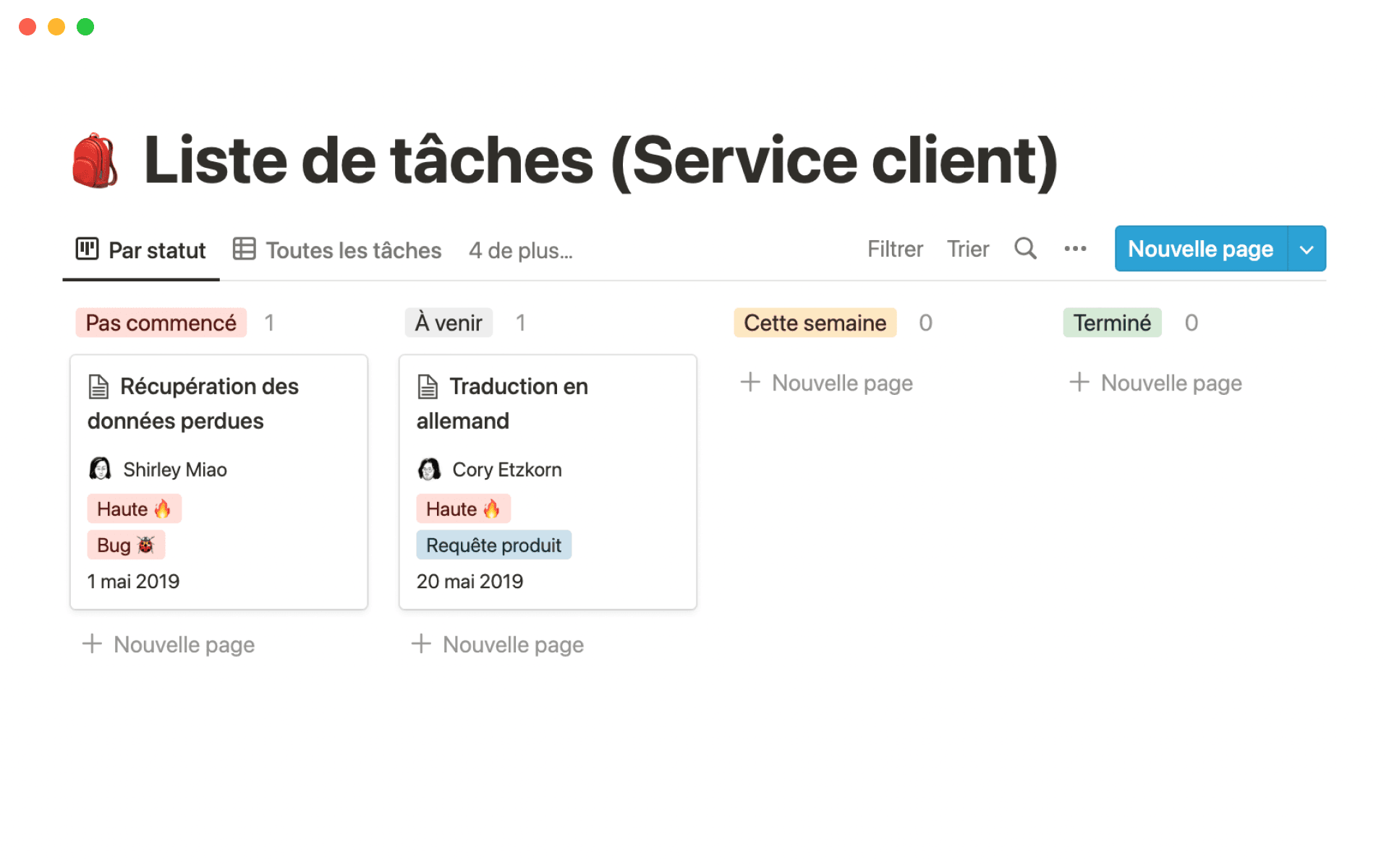Switch to the Toutes les tâches tab

pyautogui.click(x=353, y=250)
